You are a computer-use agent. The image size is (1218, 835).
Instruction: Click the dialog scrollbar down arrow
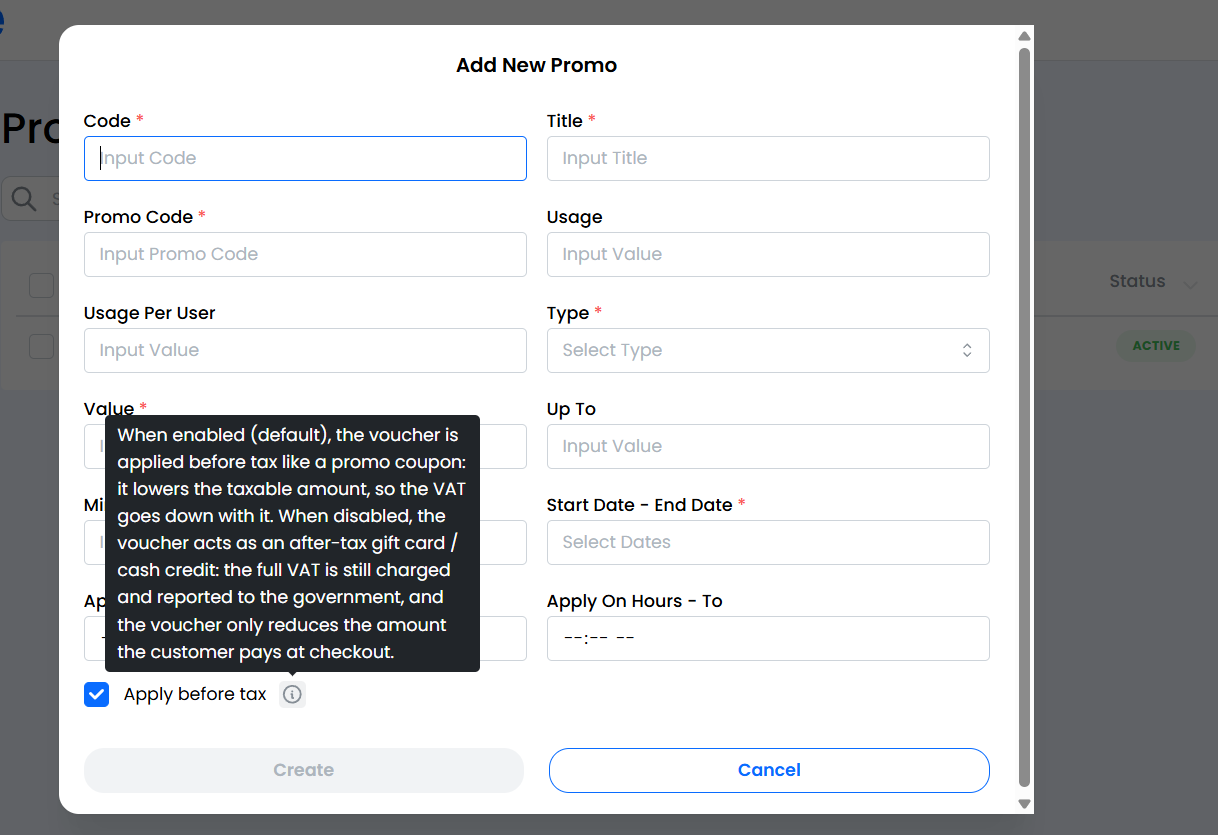tap(1024, 803)
